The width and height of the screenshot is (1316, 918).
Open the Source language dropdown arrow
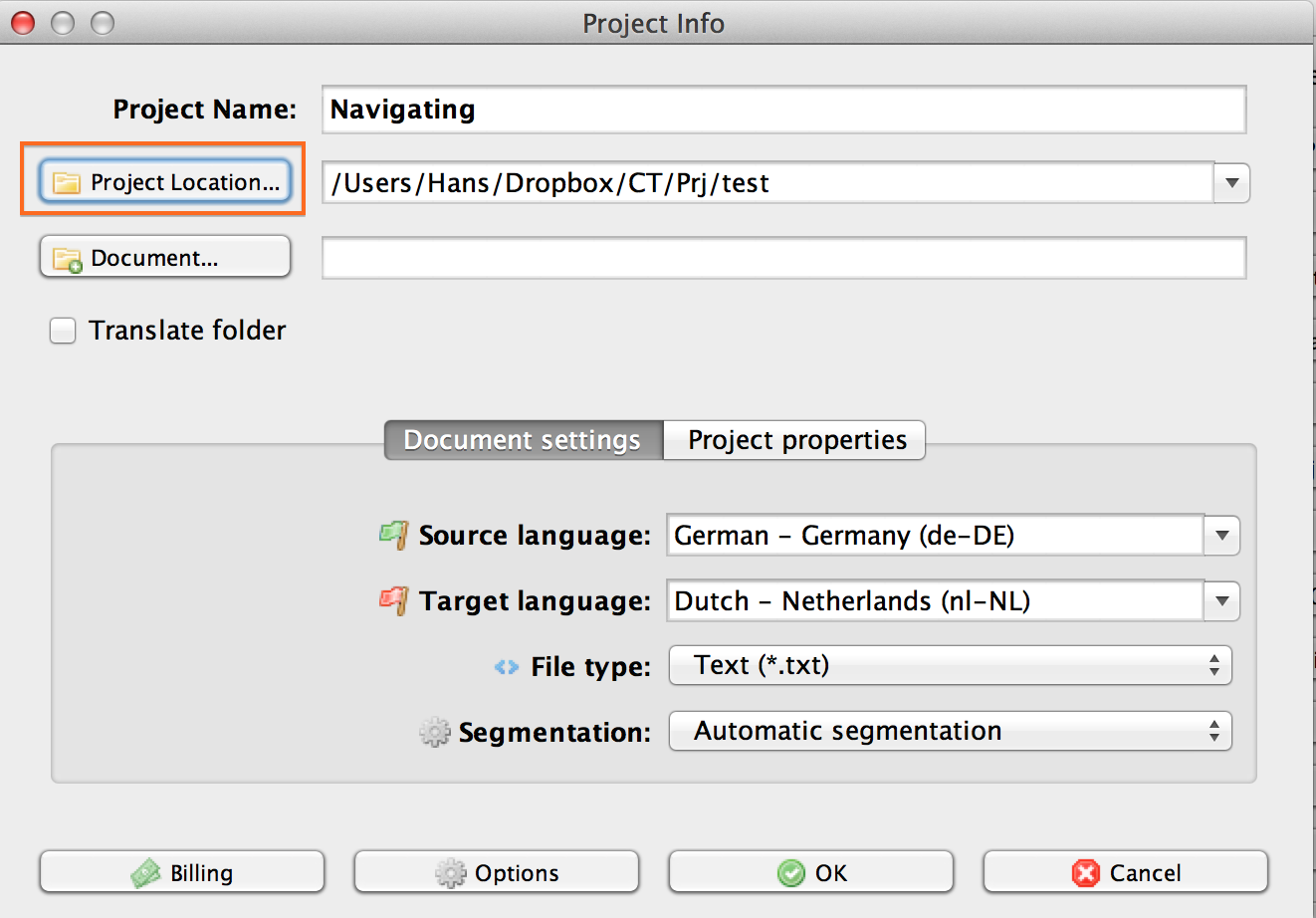pos(1221,536)
